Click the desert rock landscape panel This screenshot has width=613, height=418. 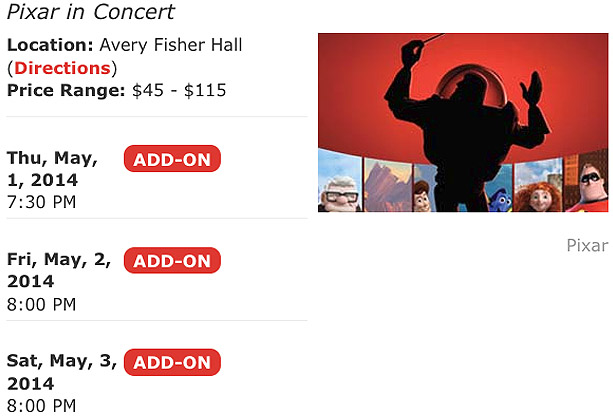pos(388,186)
